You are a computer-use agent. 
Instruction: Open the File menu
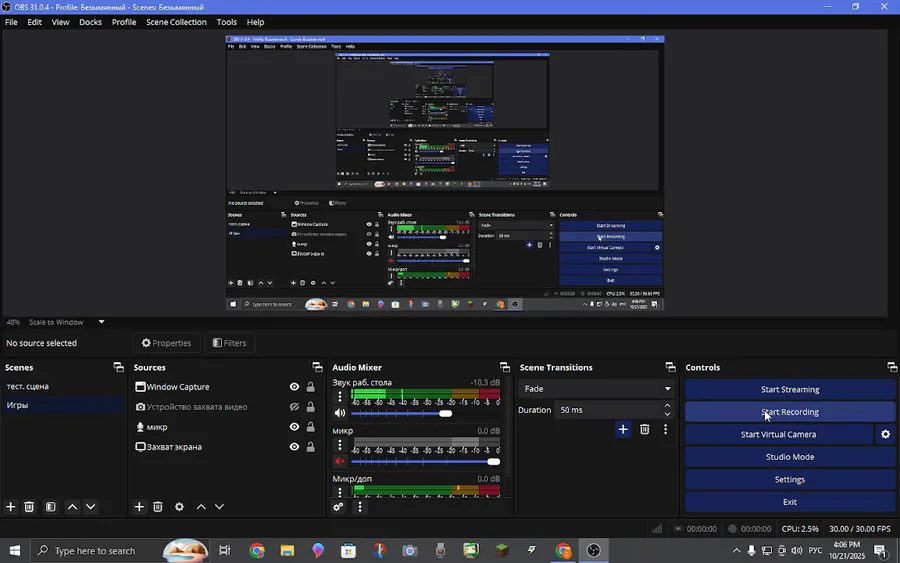point(11,22)
